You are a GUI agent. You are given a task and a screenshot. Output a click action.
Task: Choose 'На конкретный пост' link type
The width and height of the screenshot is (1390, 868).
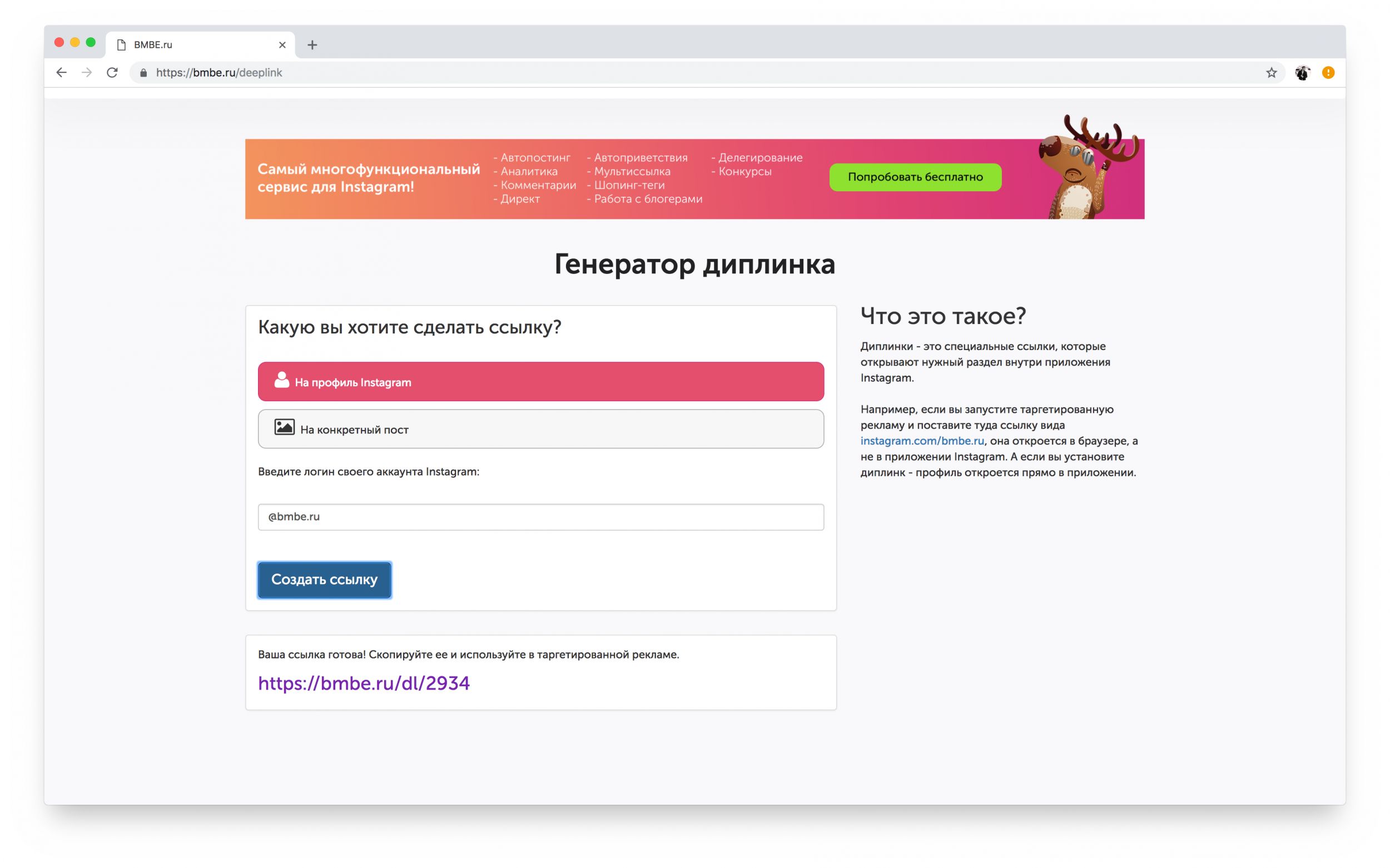point(540,429)
